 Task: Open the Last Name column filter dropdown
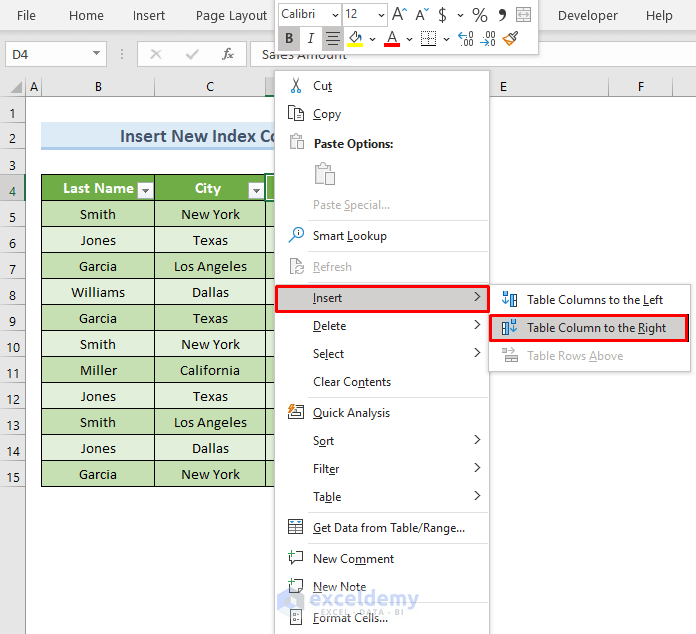[x=145, y=189]
